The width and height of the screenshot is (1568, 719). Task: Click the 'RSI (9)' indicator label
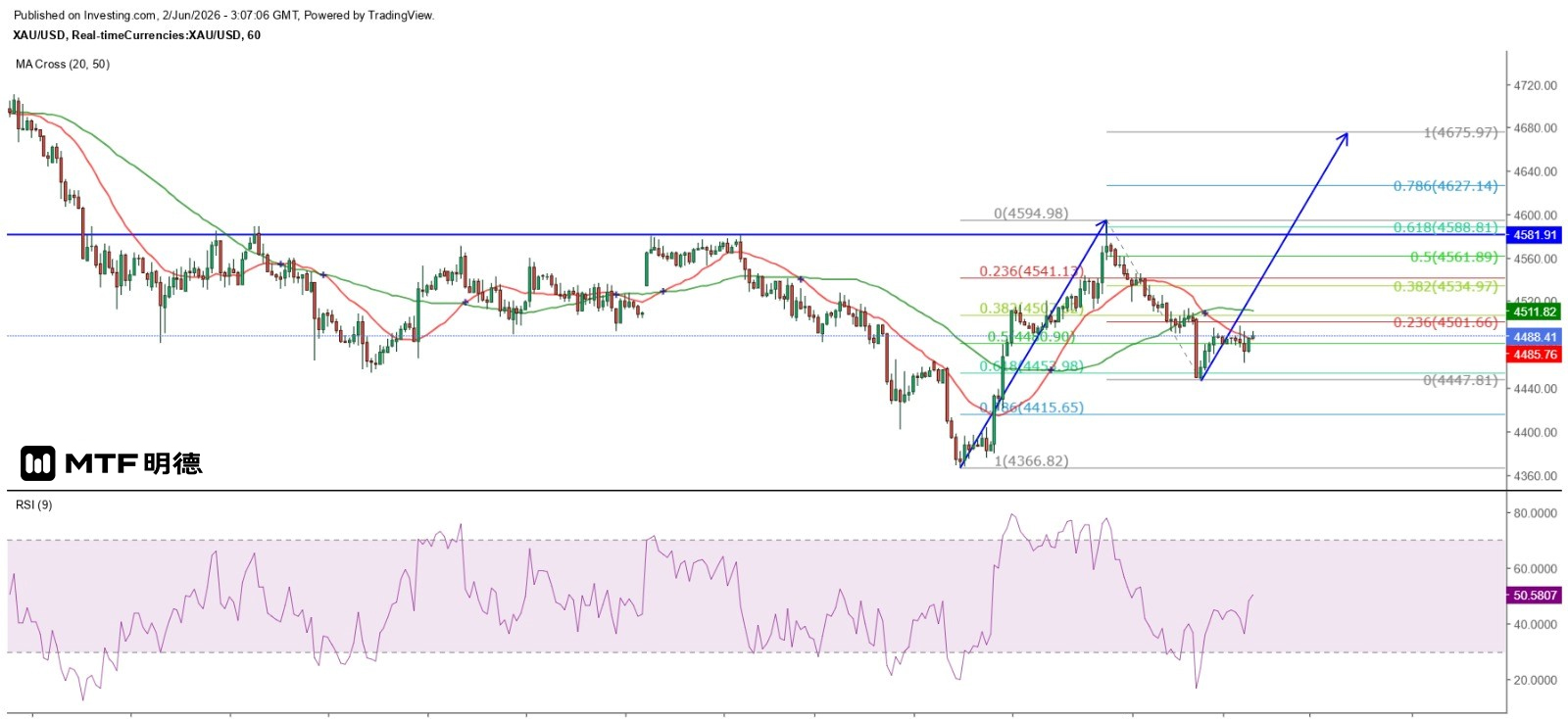[x=34, y=505]
